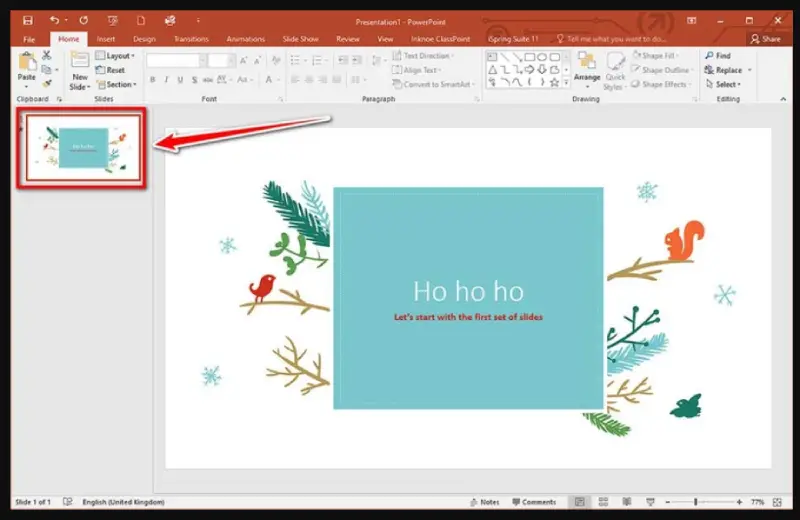Toggle Italic formatting

[x=166, y=80]
